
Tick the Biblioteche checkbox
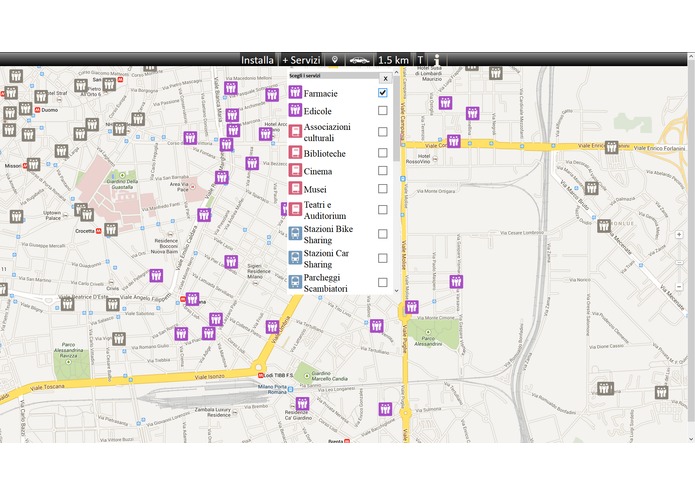tap(383, 153)
